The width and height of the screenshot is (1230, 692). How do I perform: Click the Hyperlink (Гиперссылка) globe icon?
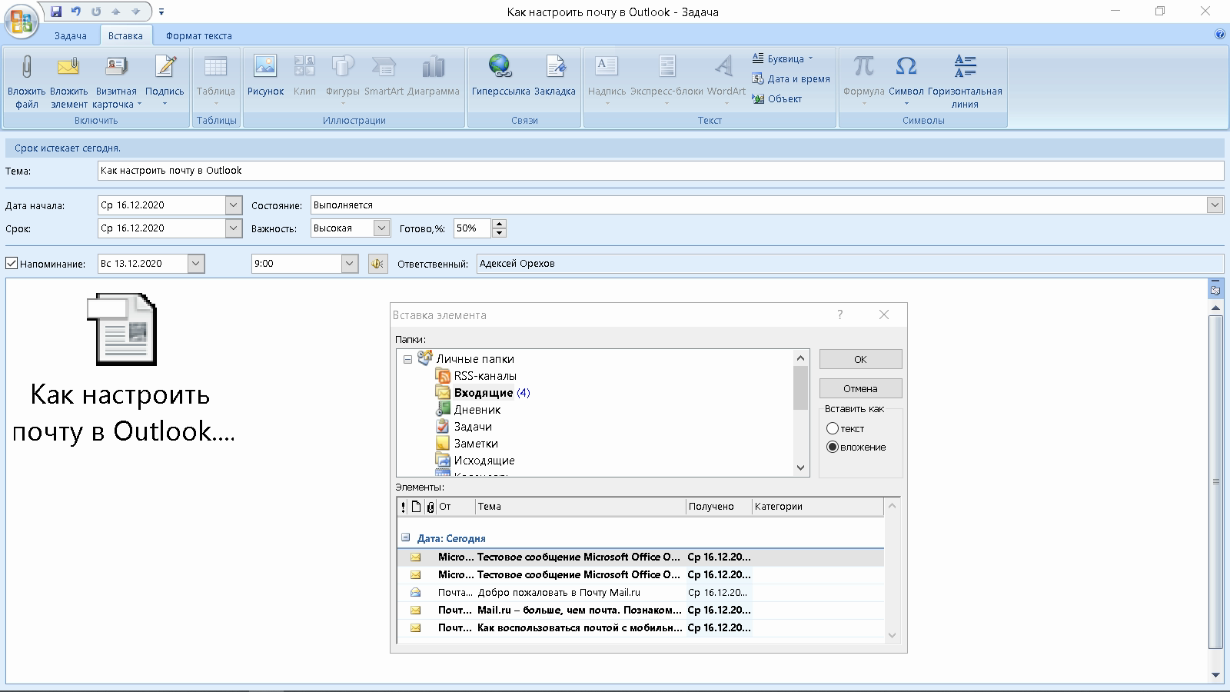point(500,68)
